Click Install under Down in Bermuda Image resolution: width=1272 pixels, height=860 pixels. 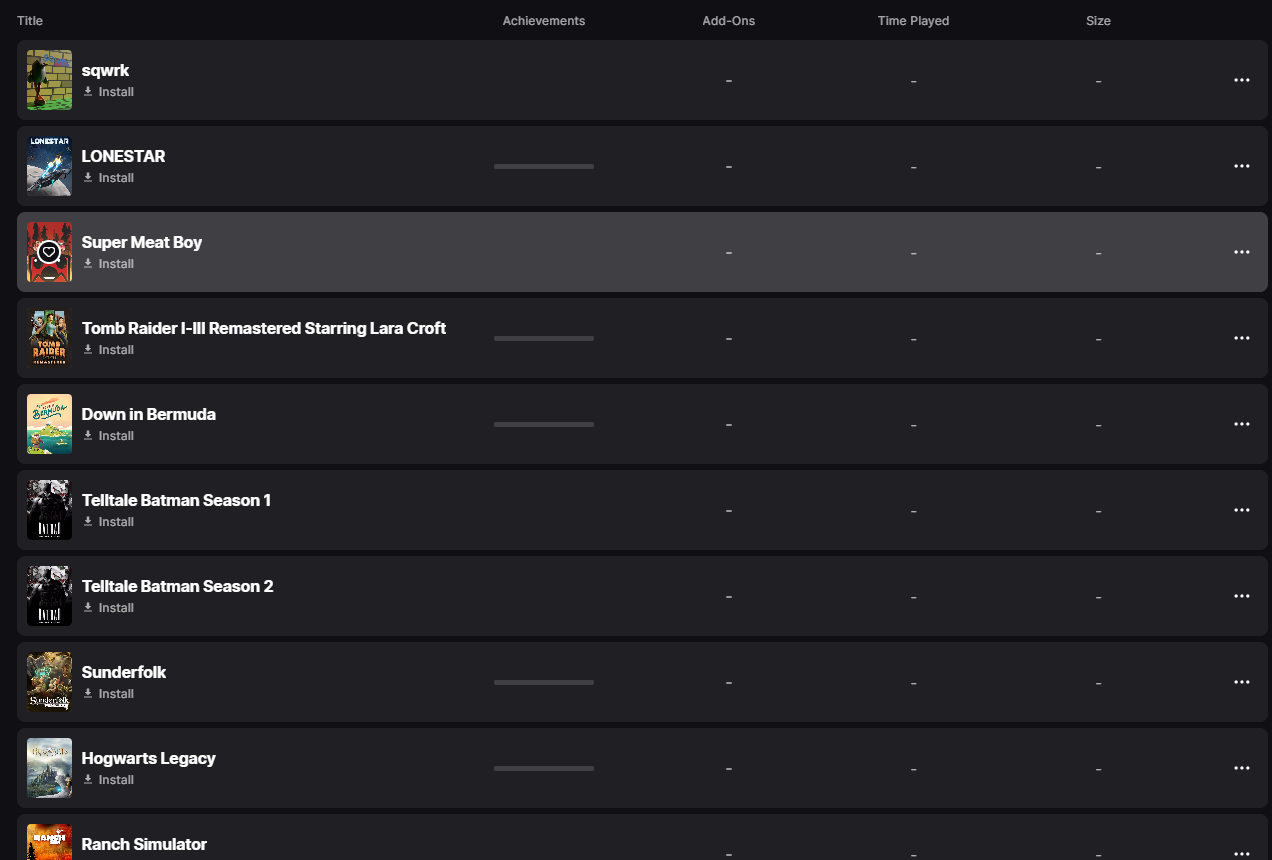coord(108,436)
